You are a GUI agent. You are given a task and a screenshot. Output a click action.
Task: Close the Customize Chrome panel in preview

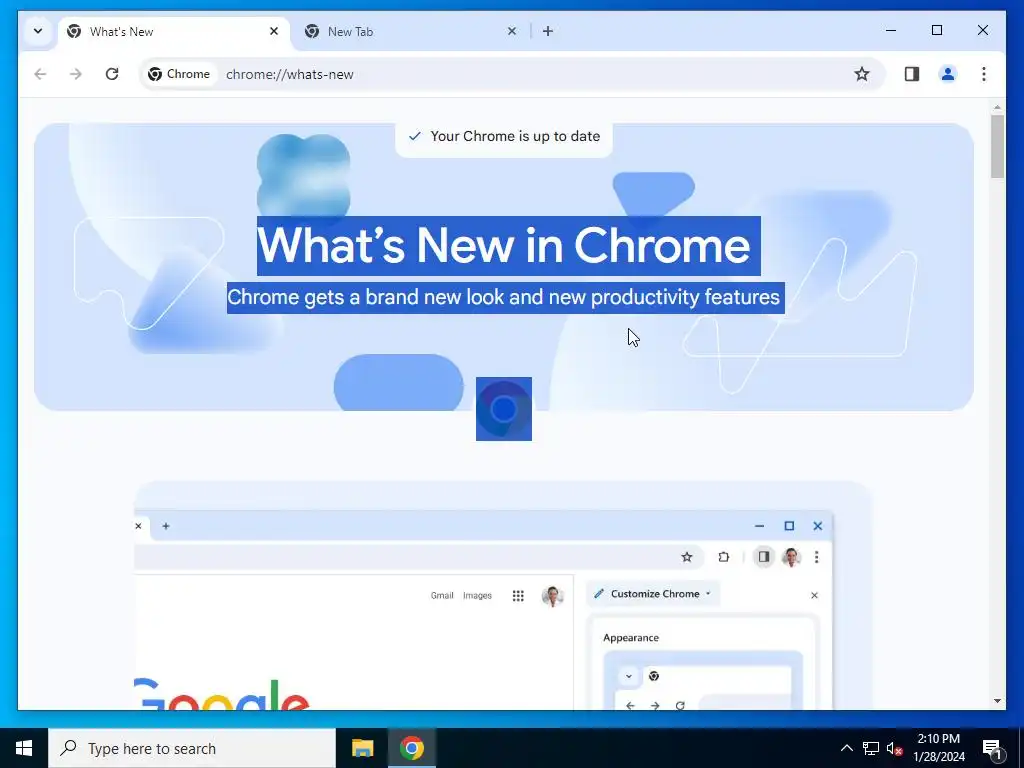[x=814, y=595]
